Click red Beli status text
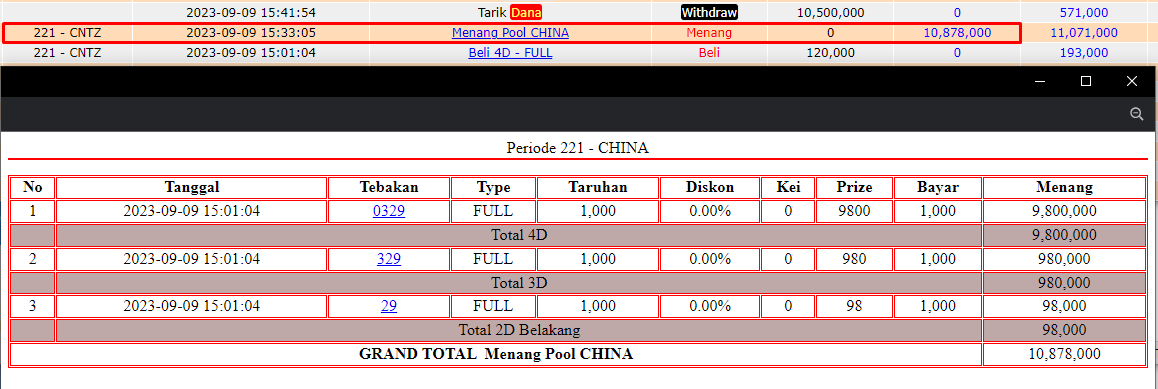Screen dimensions: 1158x389 (x=709, y=52)
